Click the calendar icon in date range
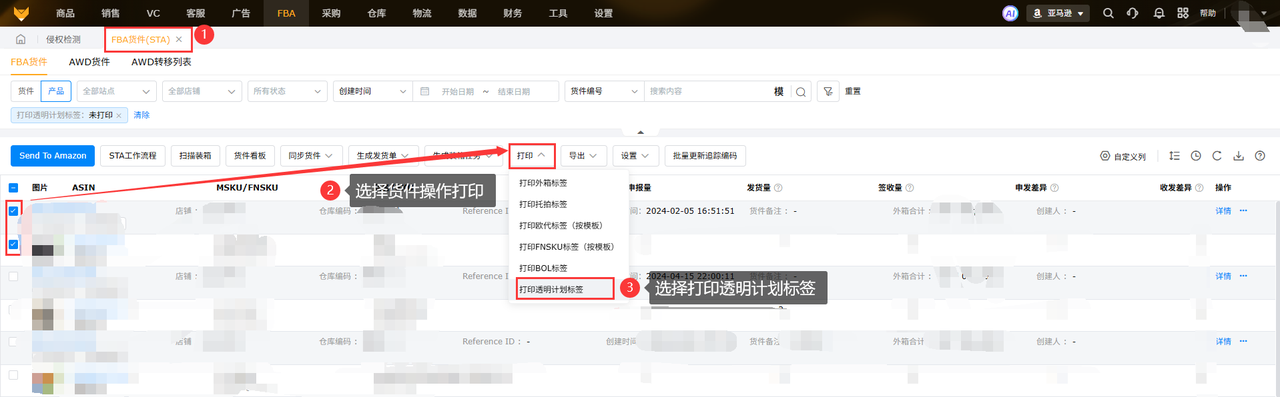1280x397 pixels. coord(425,91)
